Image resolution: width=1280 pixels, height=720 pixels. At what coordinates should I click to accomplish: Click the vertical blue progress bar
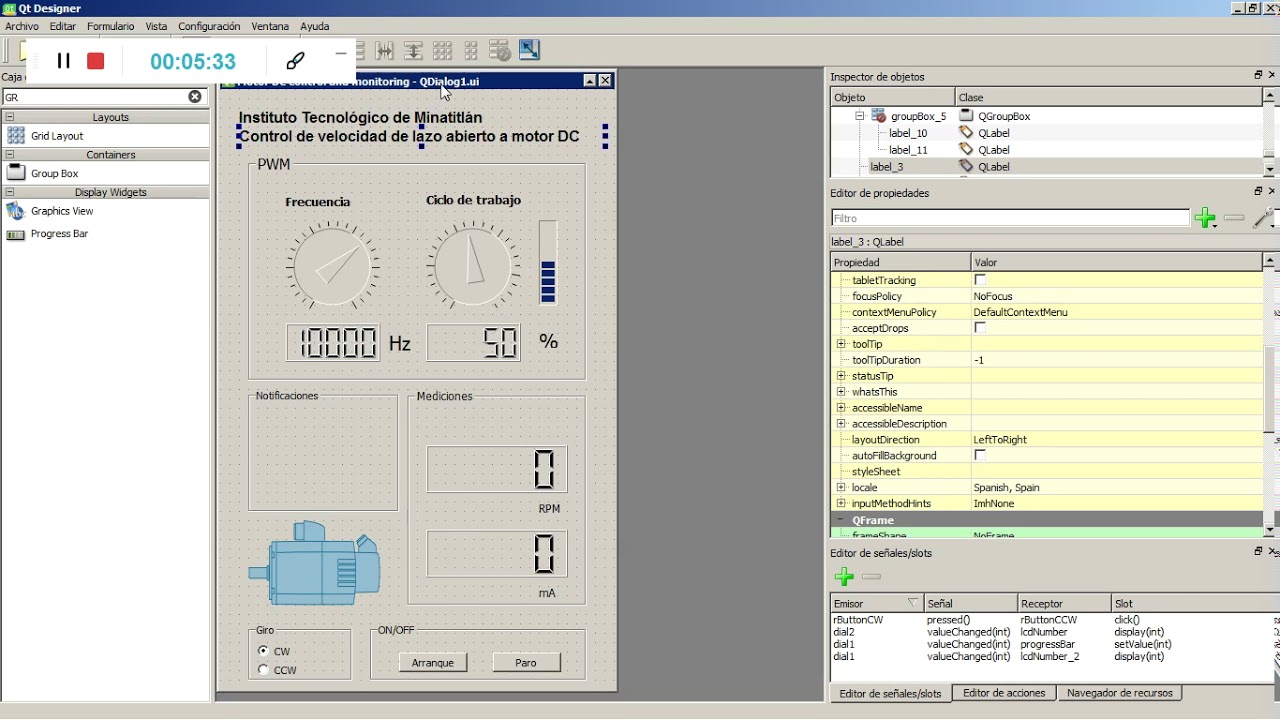(547, 263)
